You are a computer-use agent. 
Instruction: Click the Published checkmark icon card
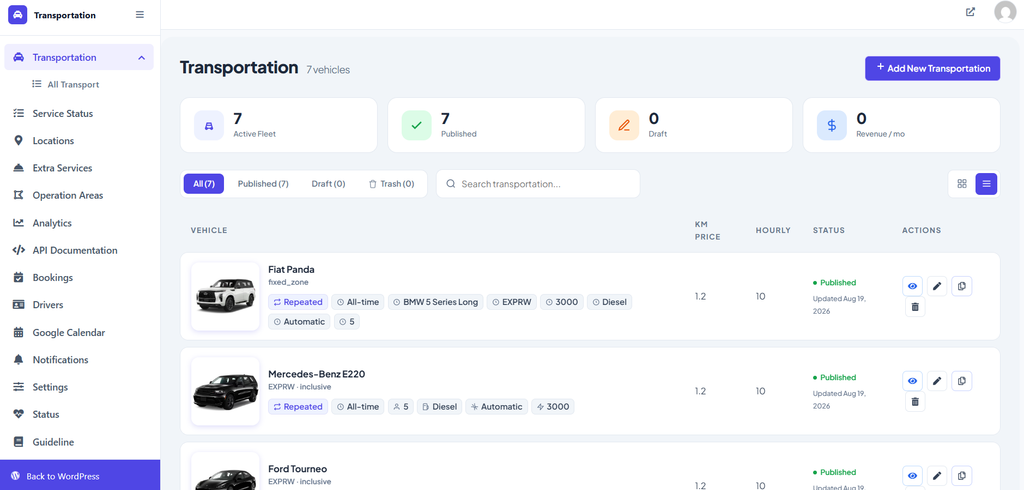tap(417, 125)
